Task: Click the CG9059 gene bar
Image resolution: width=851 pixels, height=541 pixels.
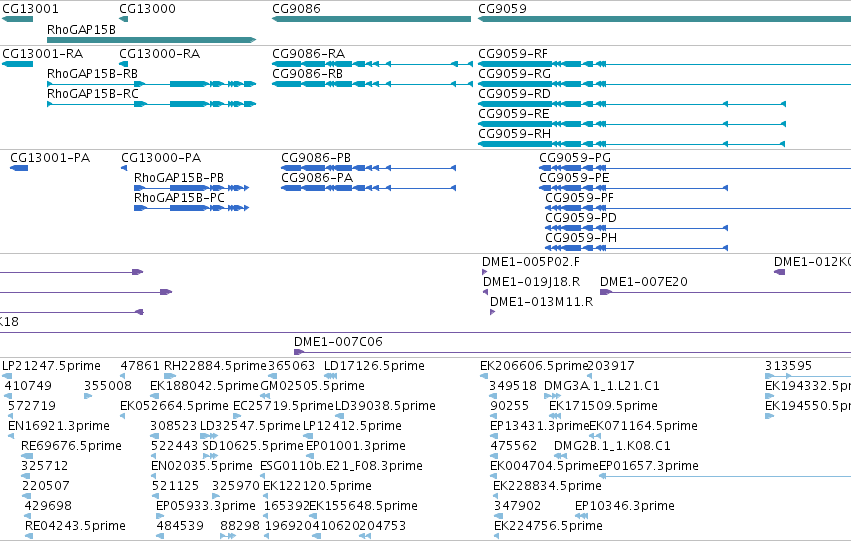Action: (664, 19)
